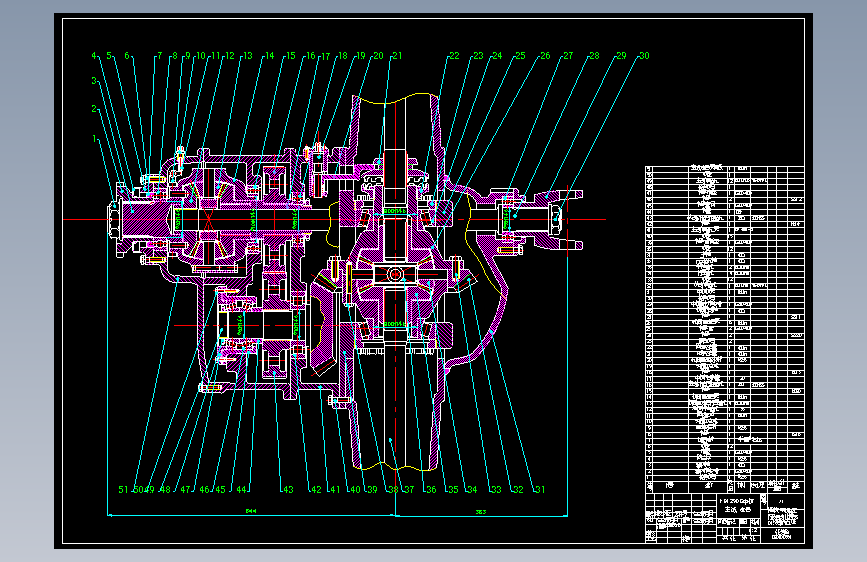Select part callout number 14
The image size is (867, 562).
point(269,56)
